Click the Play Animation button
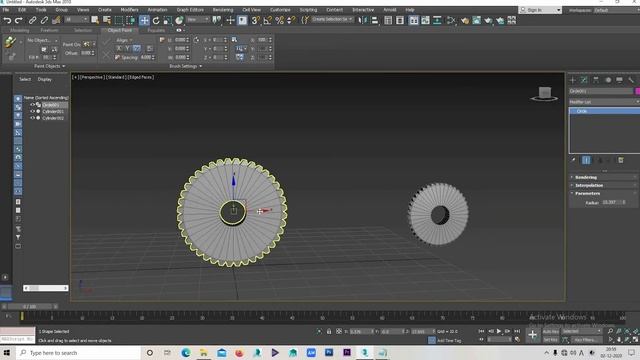Screen dimensions: 640x360 pyautogui.click(x=498, y=331)
